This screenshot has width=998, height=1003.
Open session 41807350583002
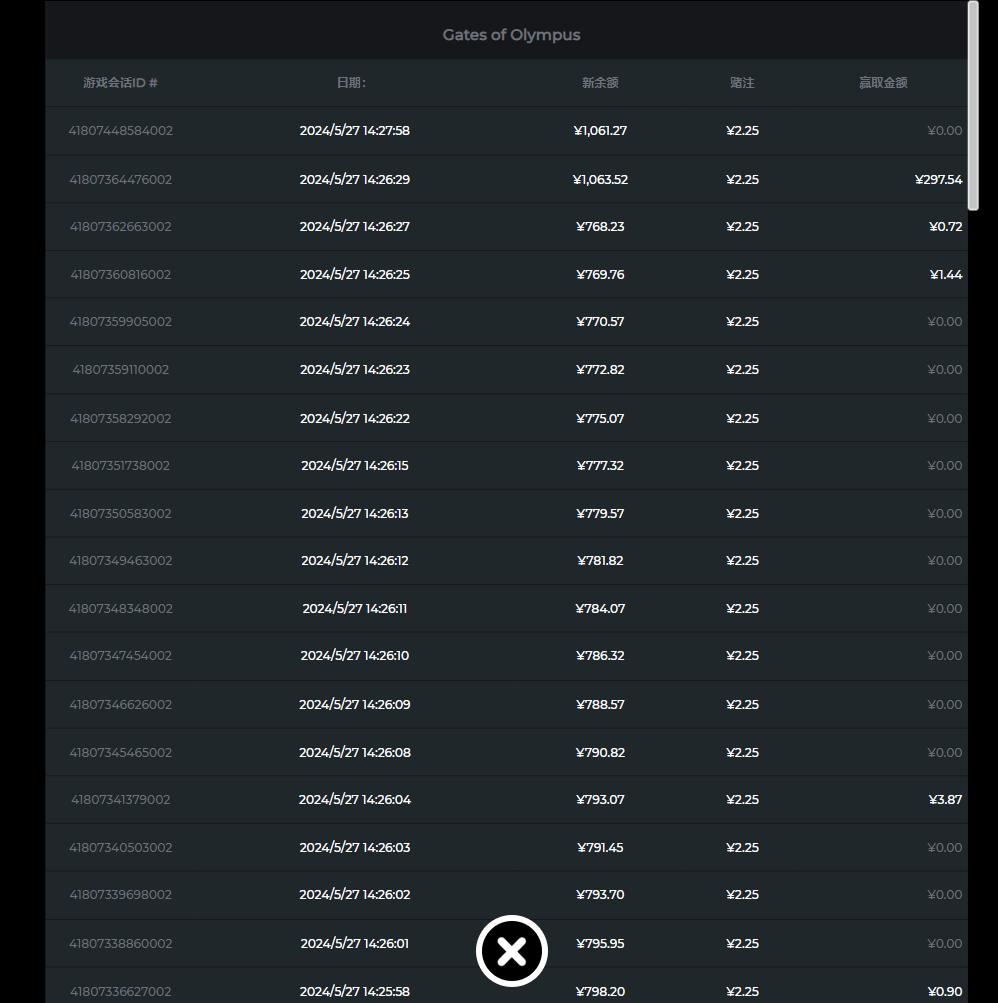tap(121, 513)
